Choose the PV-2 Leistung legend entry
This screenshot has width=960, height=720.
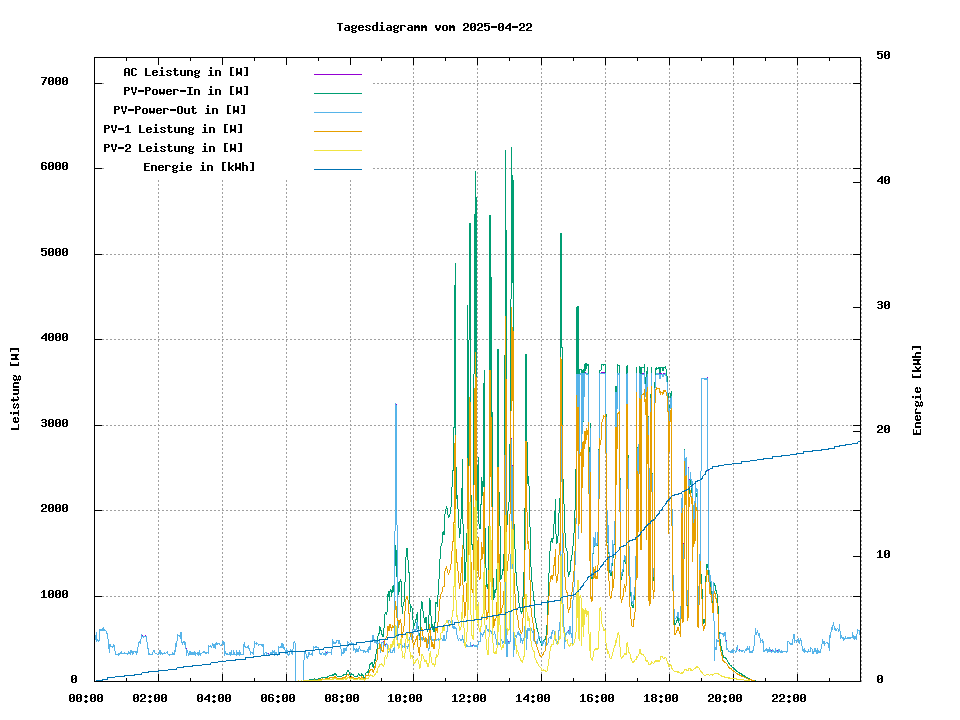tap(173, 148)
